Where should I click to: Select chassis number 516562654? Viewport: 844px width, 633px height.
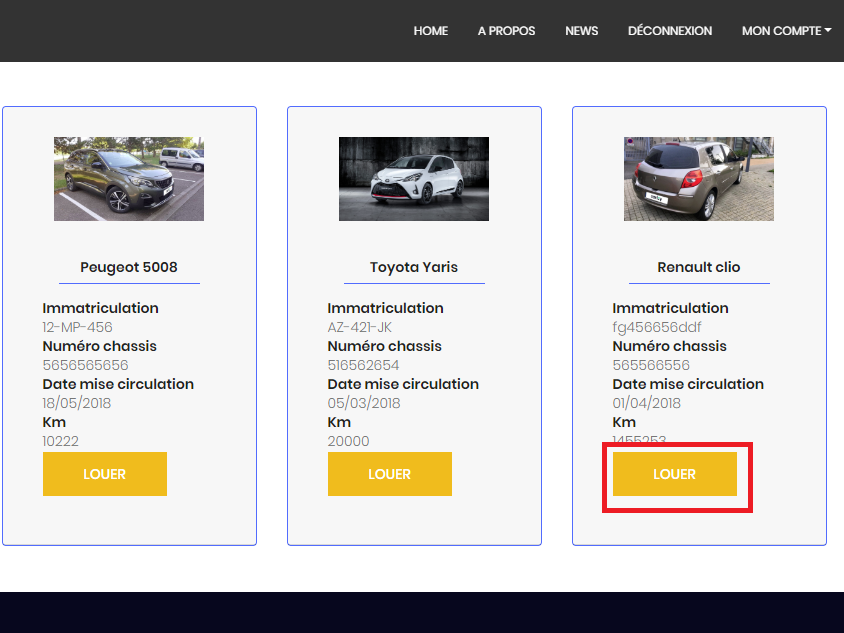(x=363, y=365)
